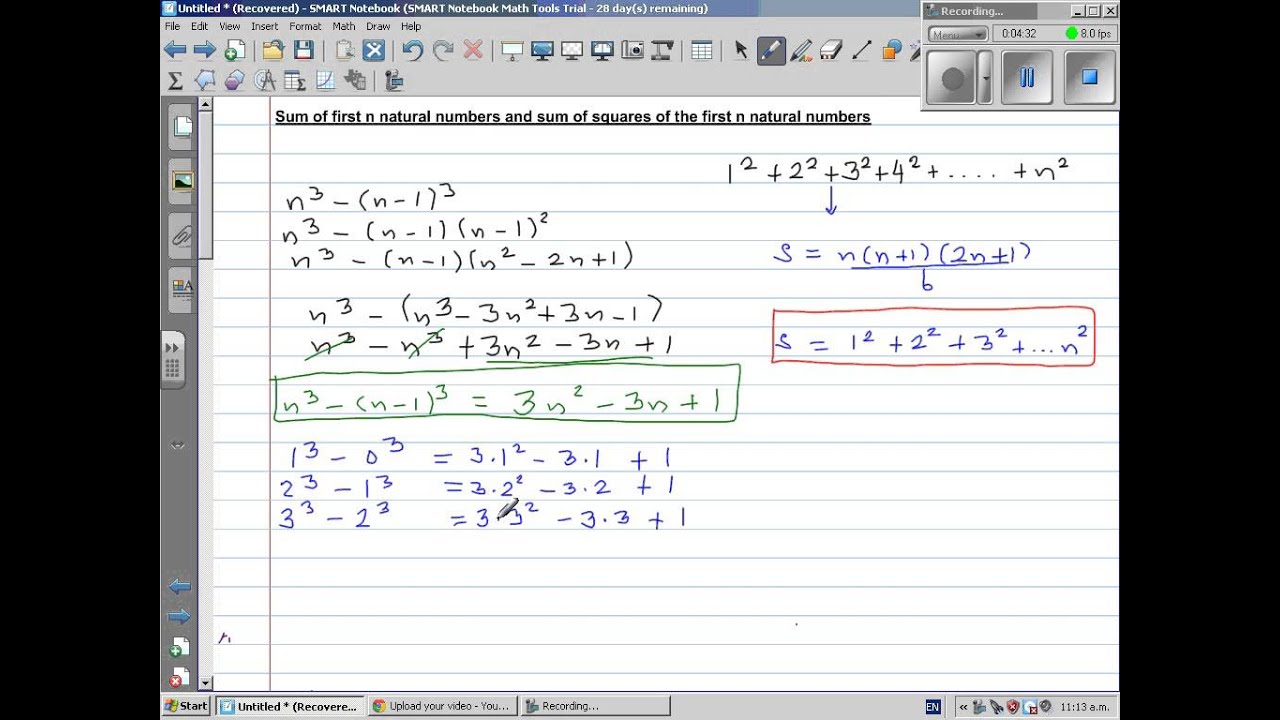
Task: Save the notebook with the floppy icon
Action: click(303, 50)
